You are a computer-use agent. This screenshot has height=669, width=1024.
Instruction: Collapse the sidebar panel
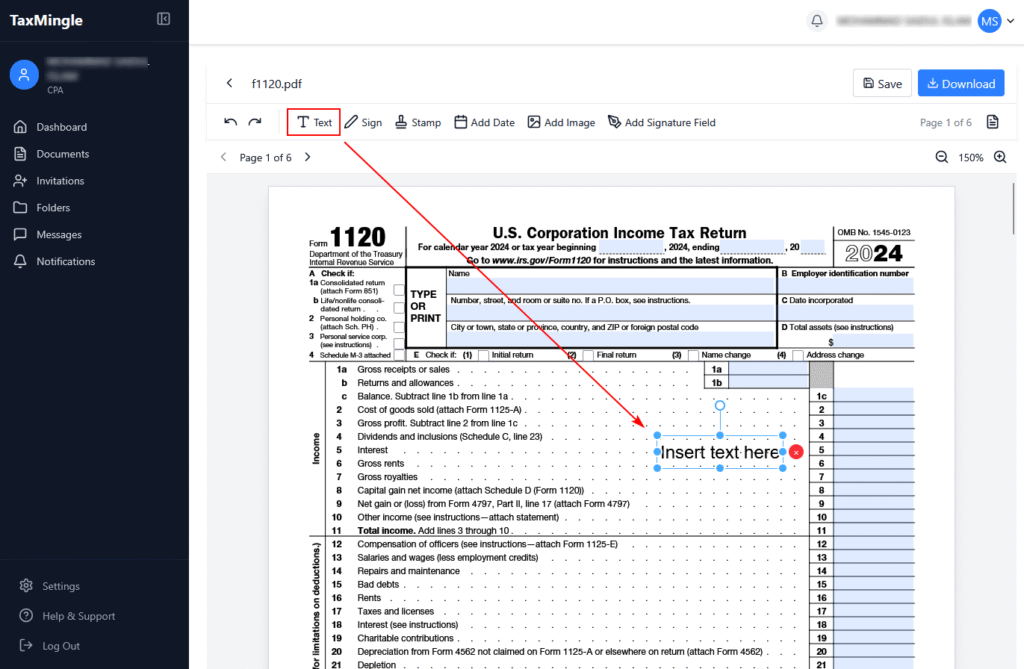click(164, 19)
